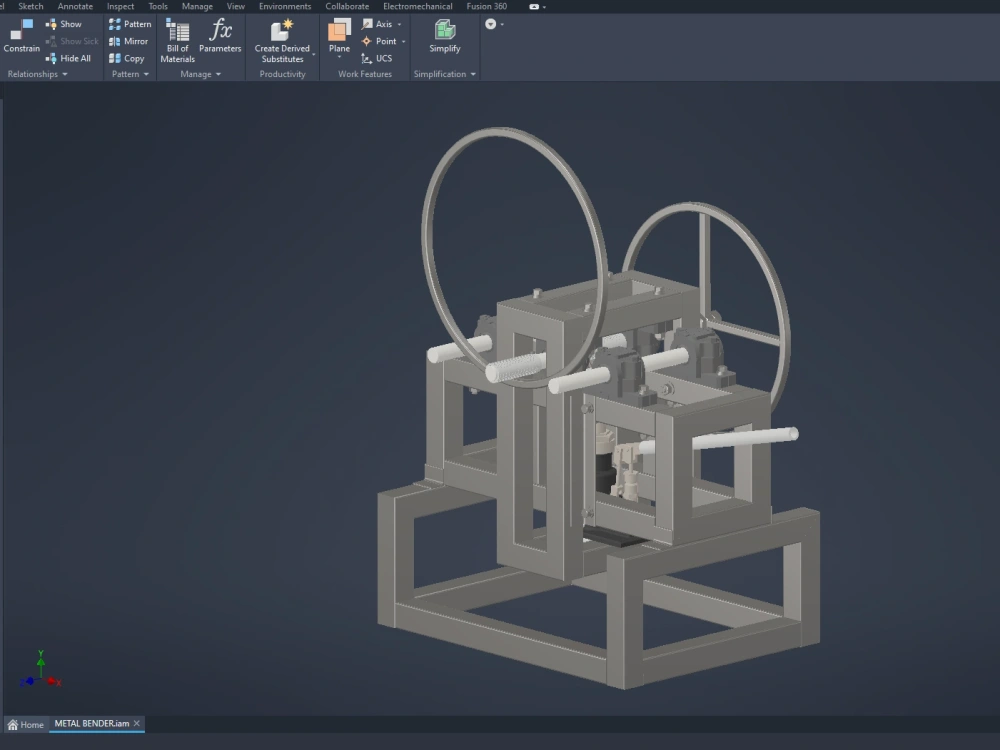Select the Constrain tool

click(21, 36)
